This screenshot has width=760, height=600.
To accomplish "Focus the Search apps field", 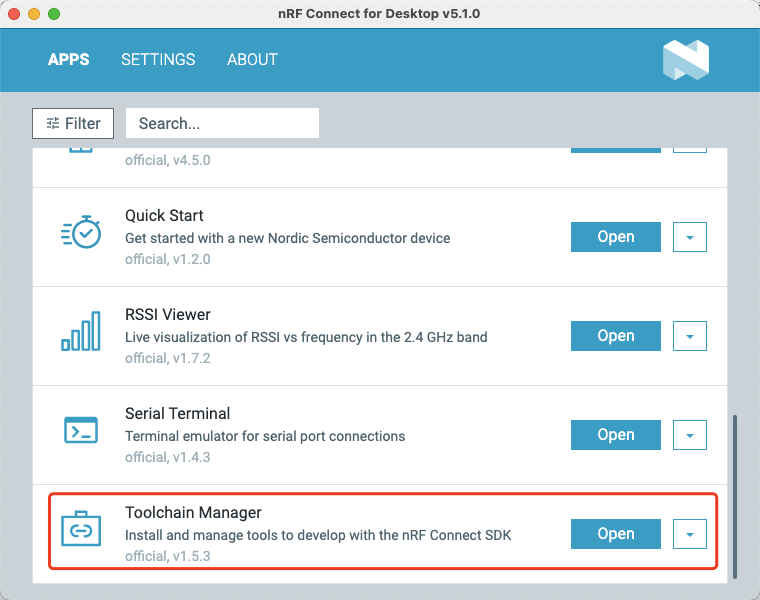I will click(x=222, y=123).
